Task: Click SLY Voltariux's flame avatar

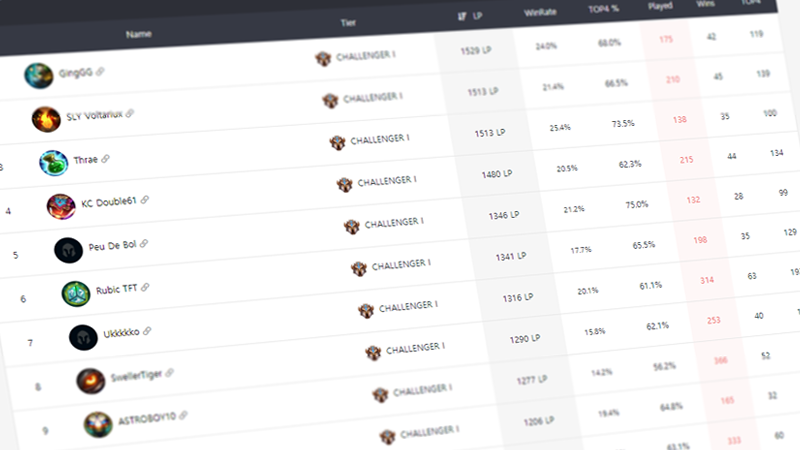Action: tap(46, 119)
